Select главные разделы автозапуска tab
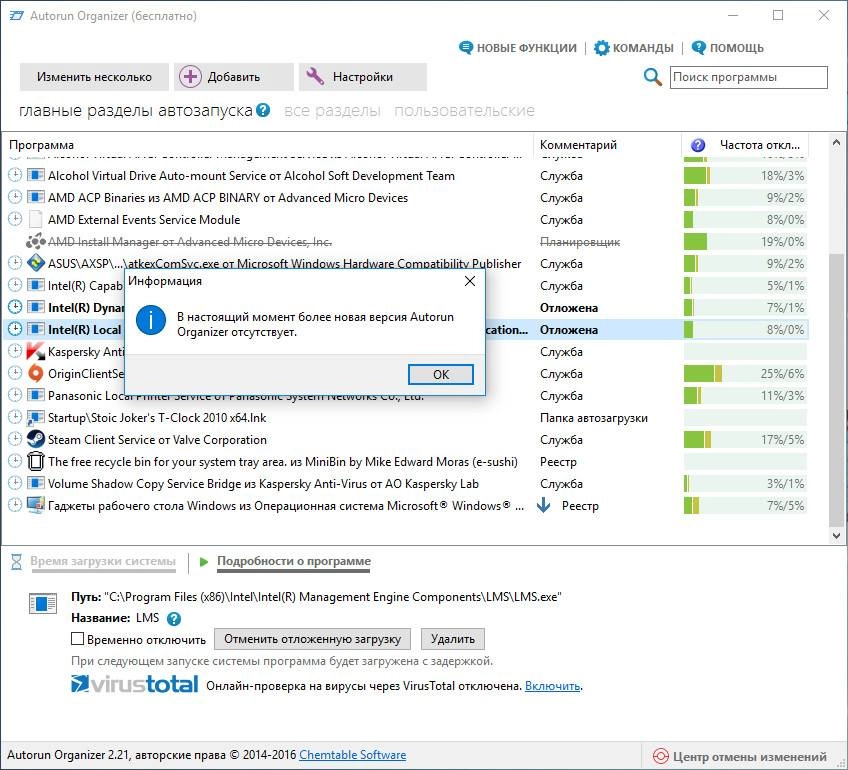The image size is (848, 770). tap(136, 110)
